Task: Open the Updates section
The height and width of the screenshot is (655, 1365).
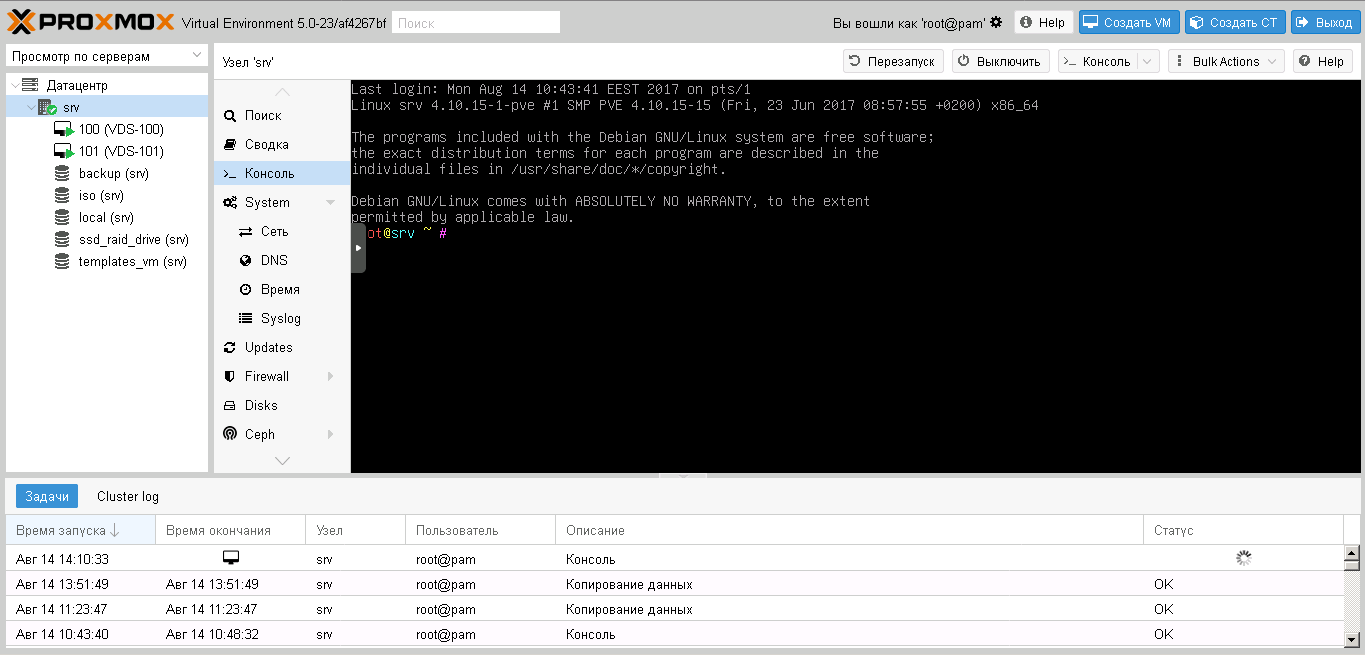Action: tap(282, 347)
